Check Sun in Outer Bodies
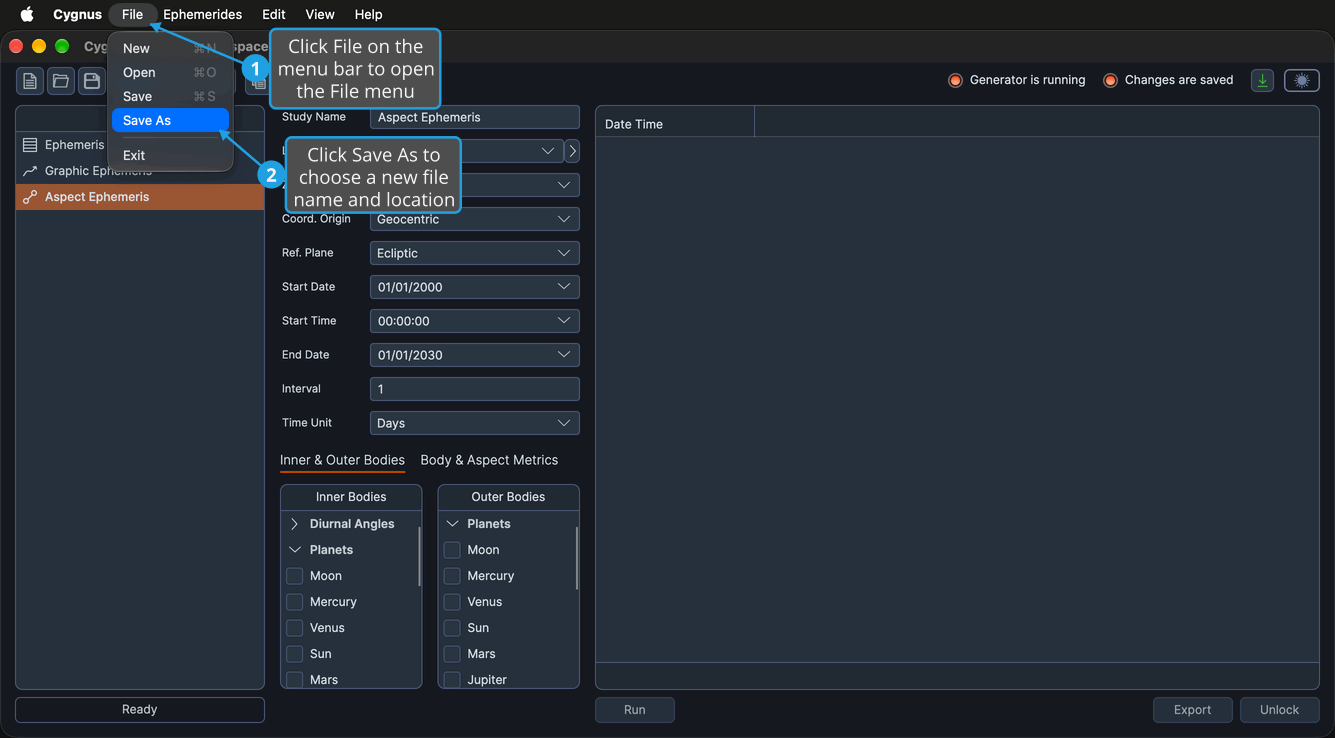The image size is (1335, 738). click(x=452, y=628)
